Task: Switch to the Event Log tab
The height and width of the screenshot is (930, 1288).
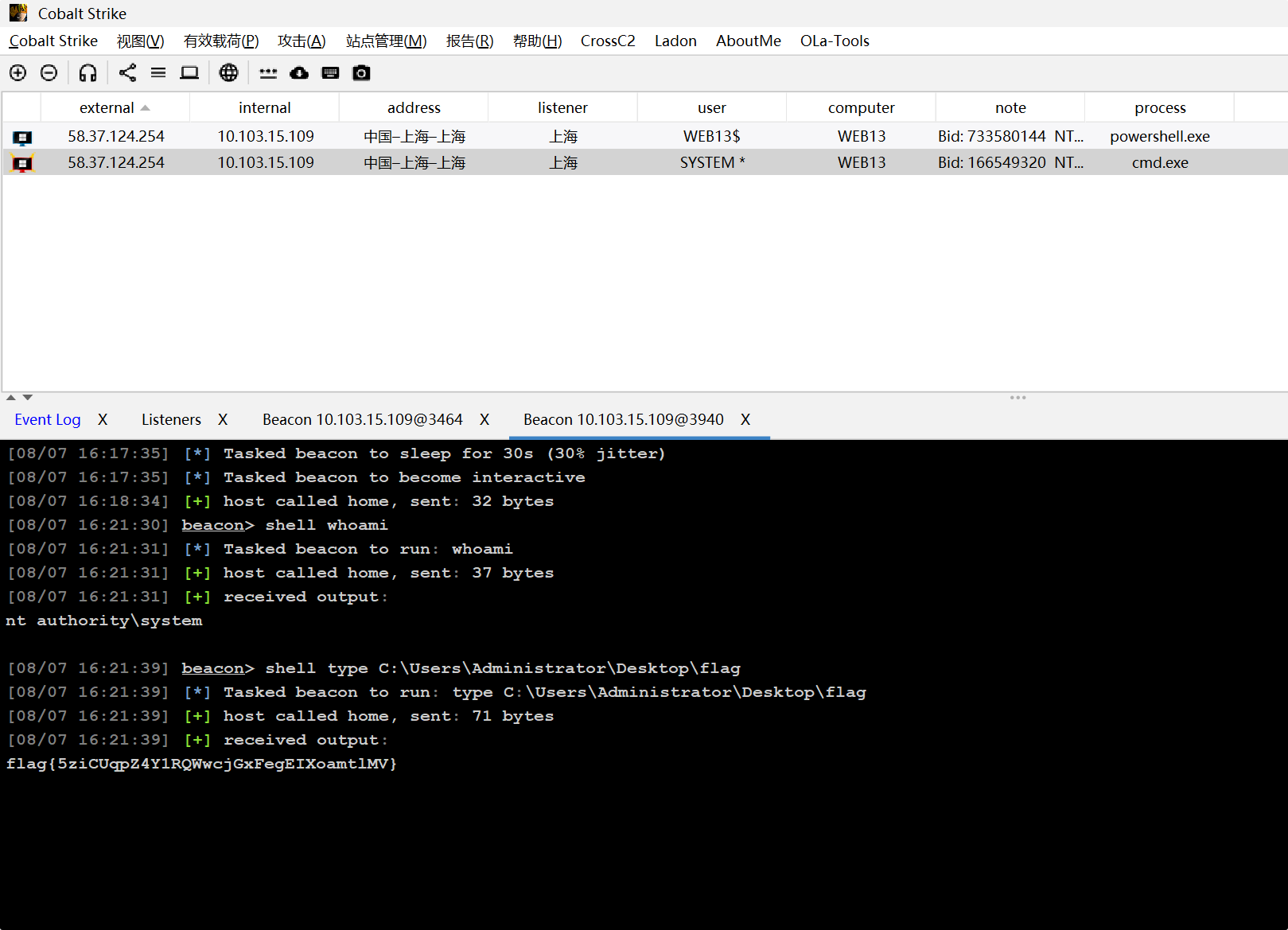Action: pos(48,419)
